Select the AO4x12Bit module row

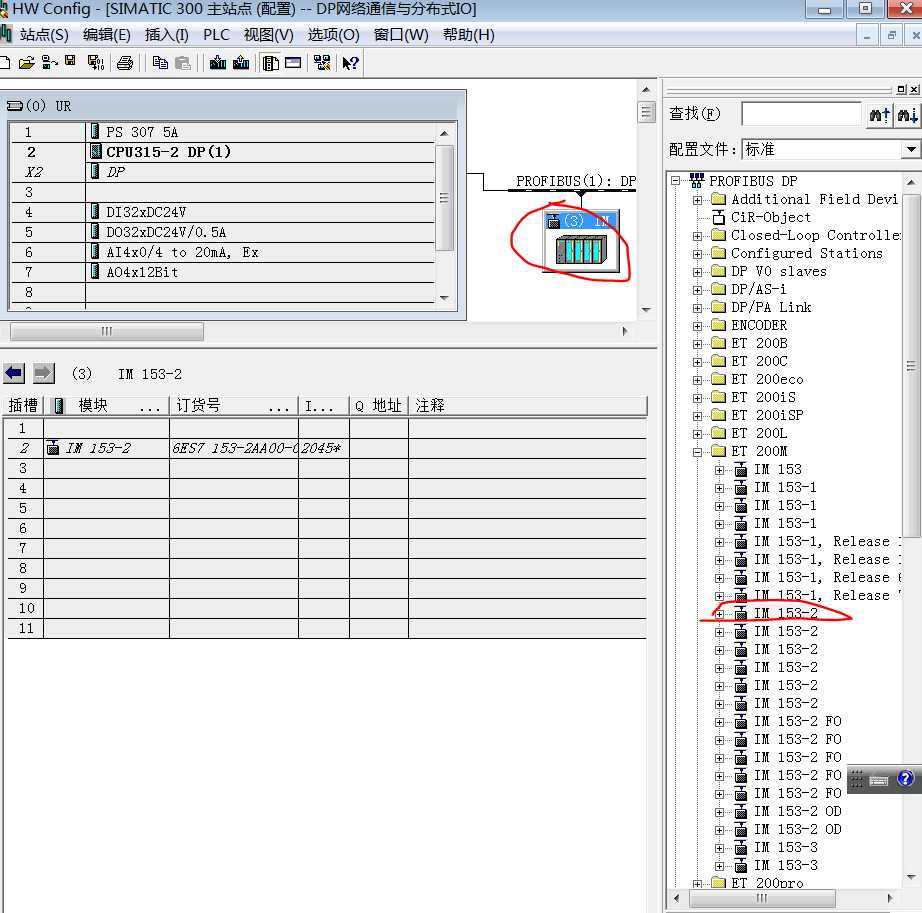click(x=223, y=272)
